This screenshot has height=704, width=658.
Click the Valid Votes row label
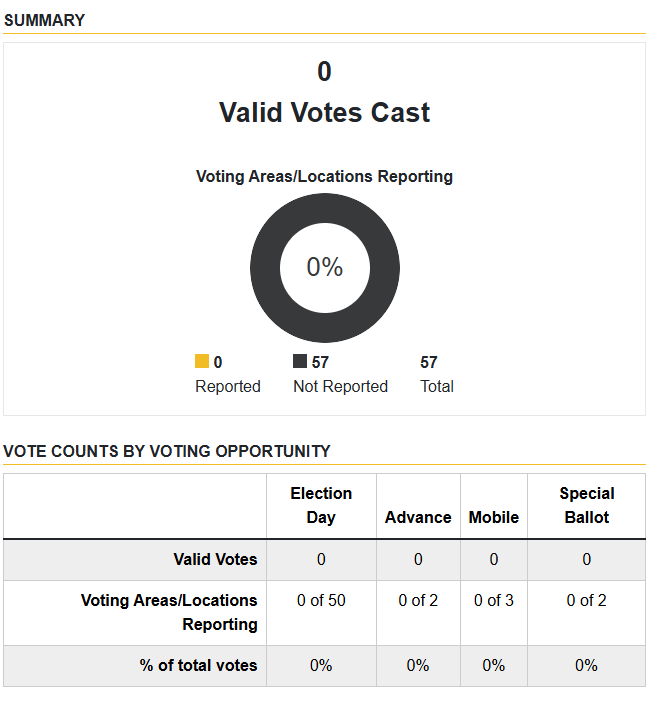[x=215, y=559]
